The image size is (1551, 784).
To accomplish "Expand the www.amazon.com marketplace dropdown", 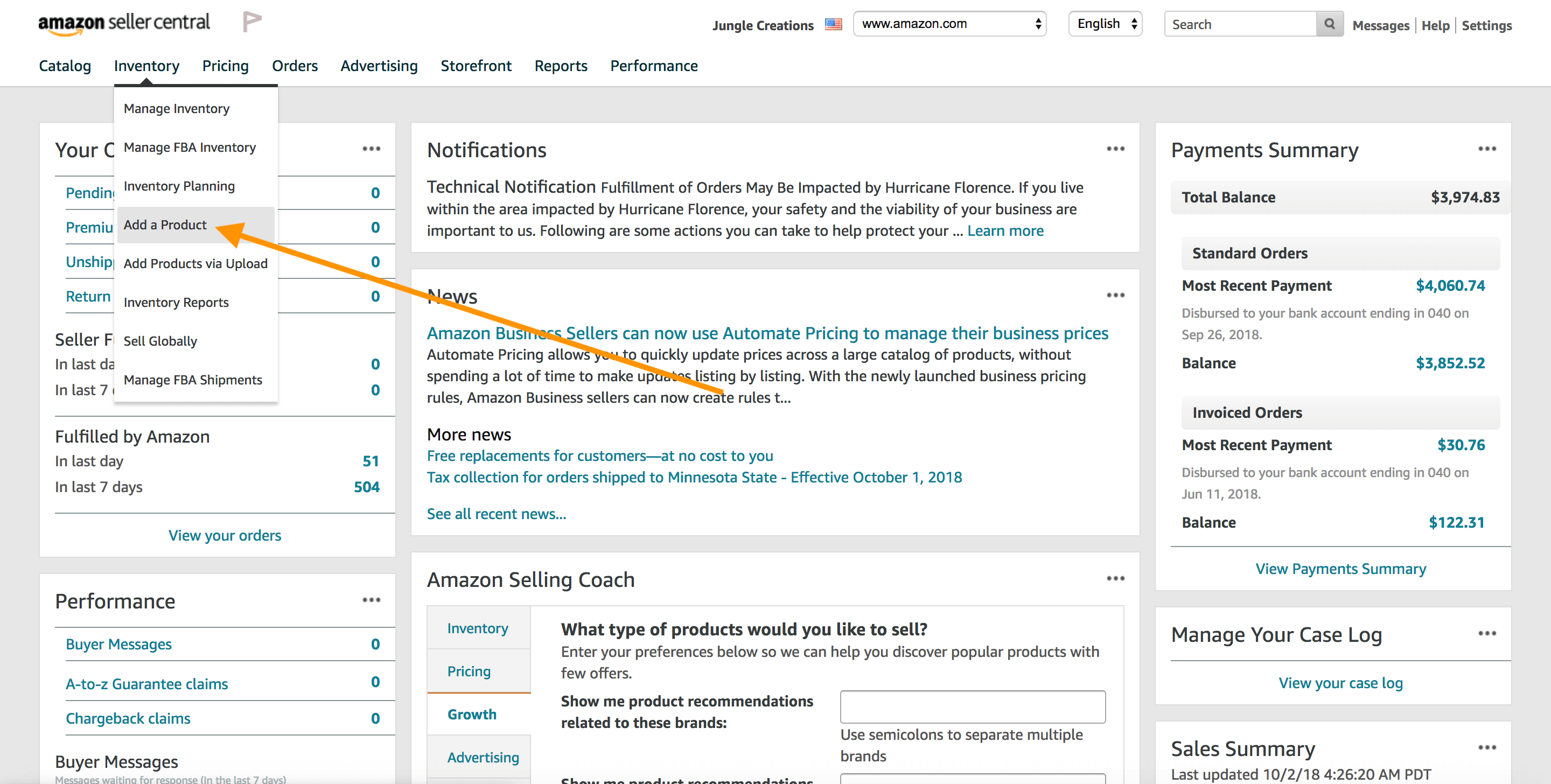I will [x=949, y=24].
